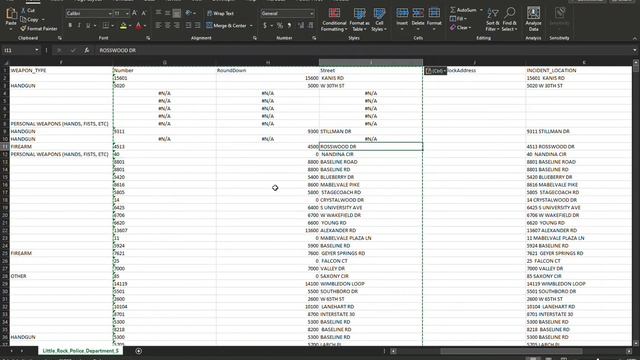Click the Merge & Center button
Viewport: 640px width, 360px height.
(226, 26)
